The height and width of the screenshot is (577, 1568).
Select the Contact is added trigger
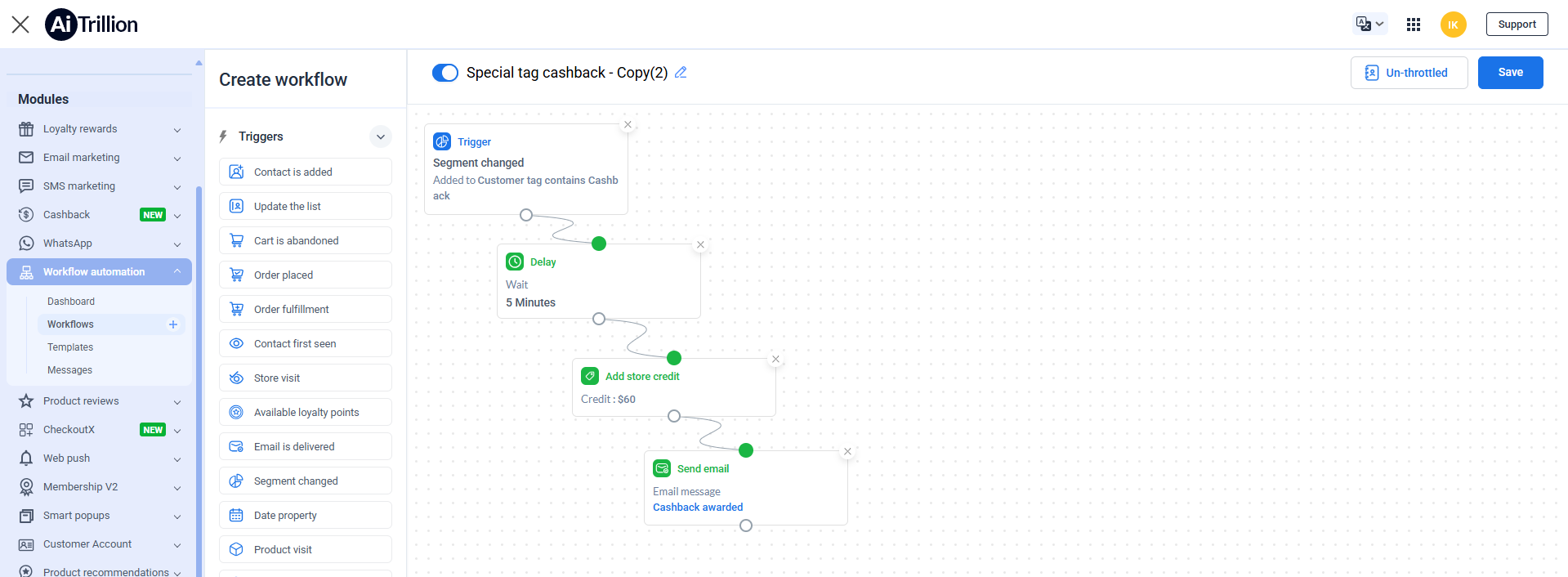[x=306, y=172]
